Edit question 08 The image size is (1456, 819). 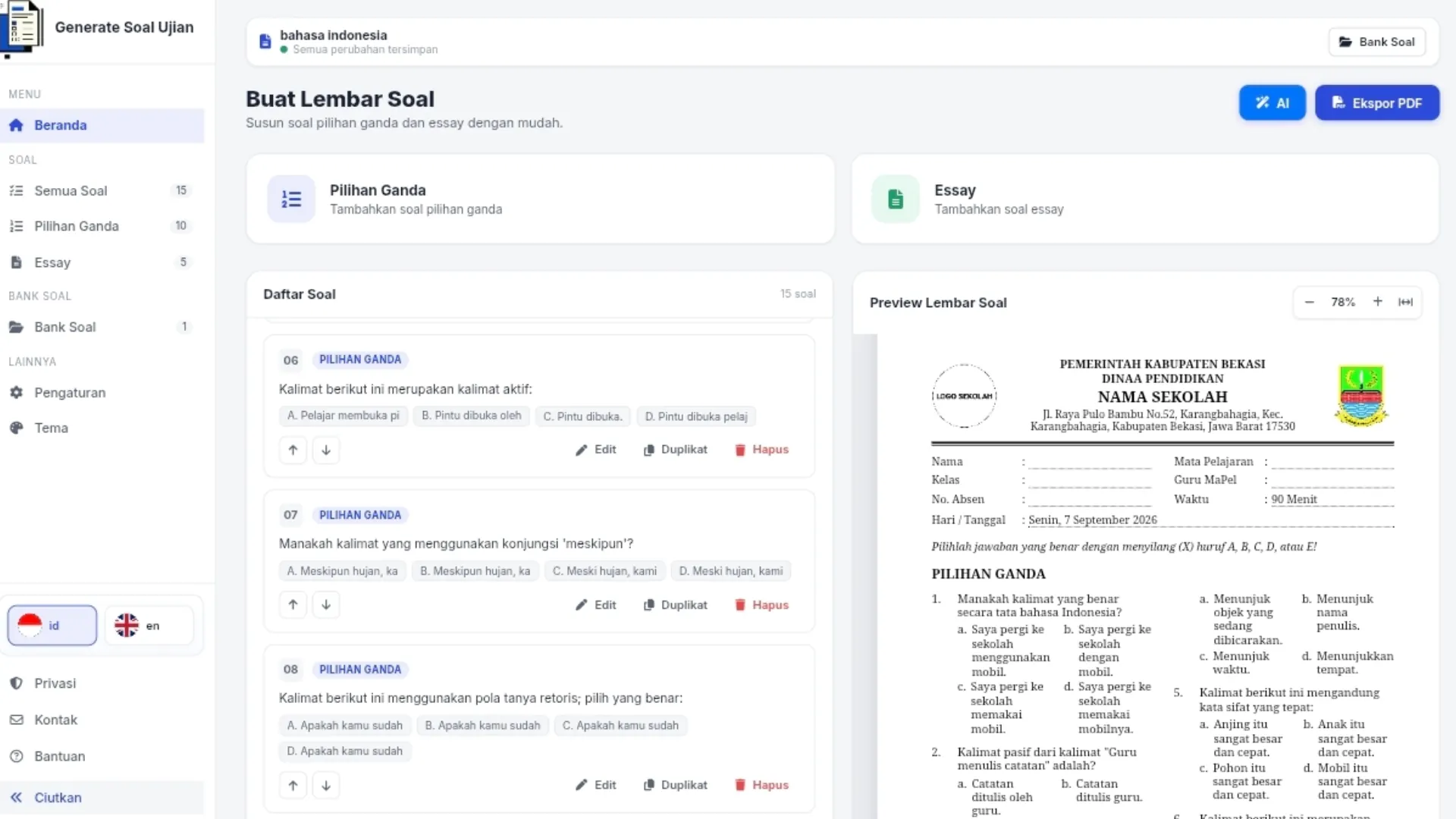(x=596, y=785)
